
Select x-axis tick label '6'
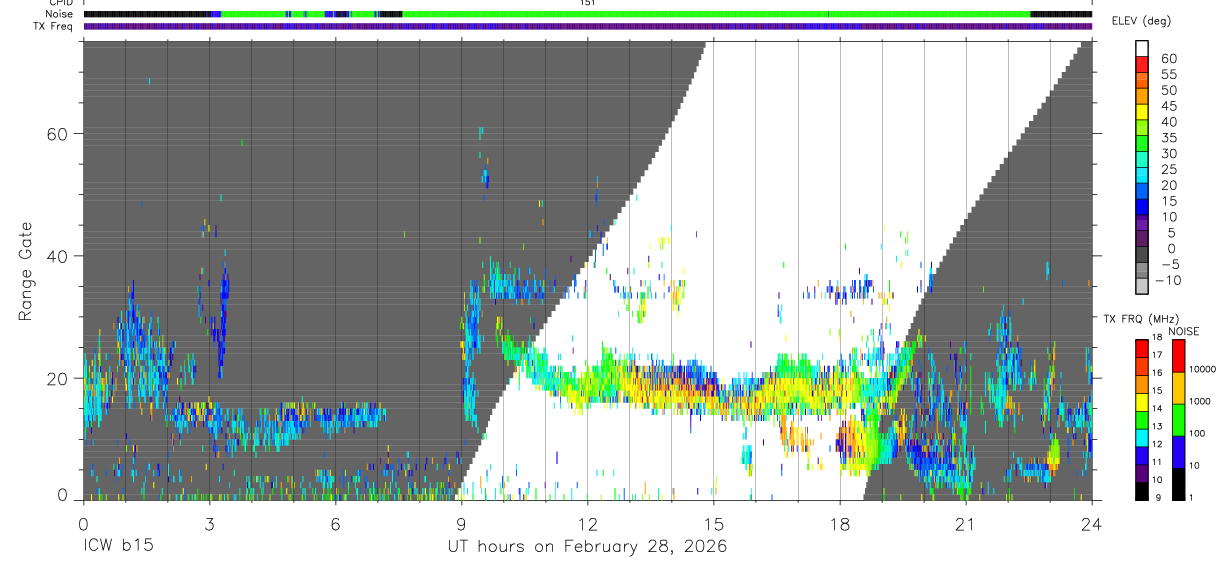tap(335, 523)
